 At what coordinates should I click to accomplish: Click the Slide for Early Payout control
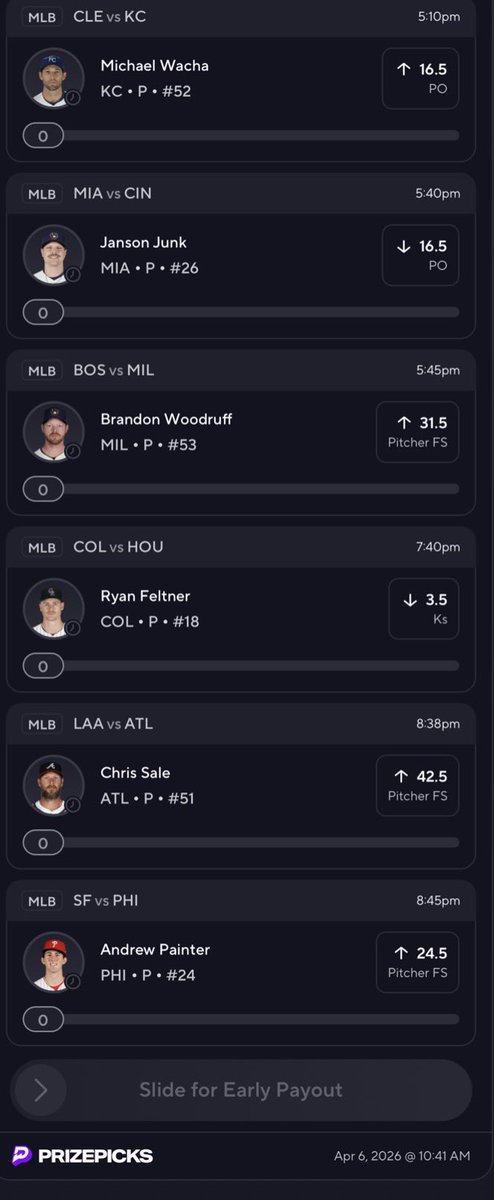(241, 1090)
